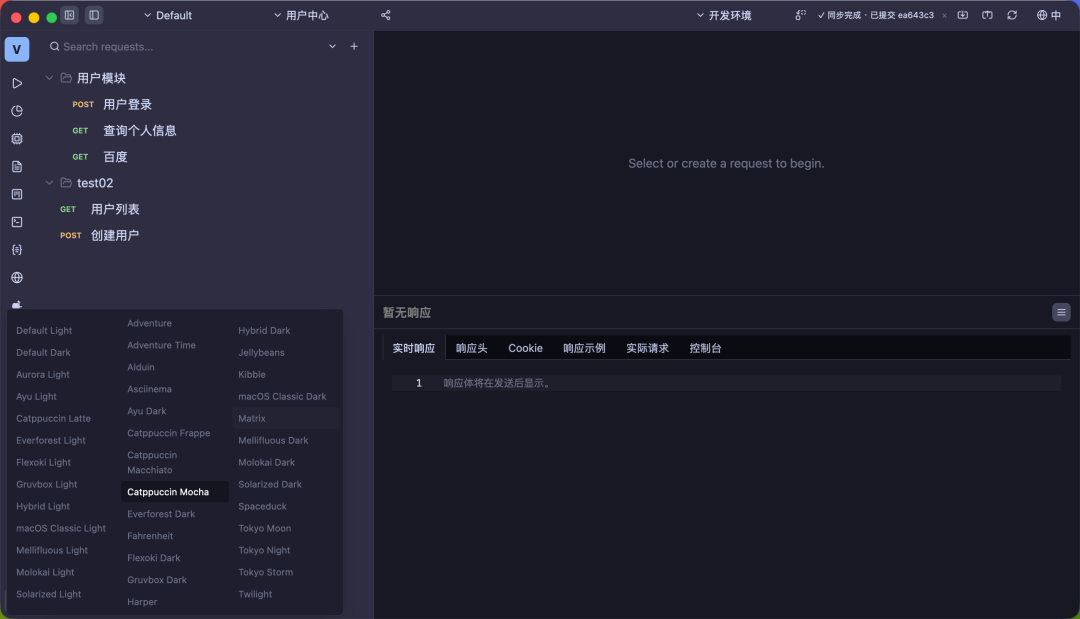Image resolution: width=1080 pixels, height=619 pixels.
Task: Click the V workspace logo icon
Action: (x=17, y=50)
